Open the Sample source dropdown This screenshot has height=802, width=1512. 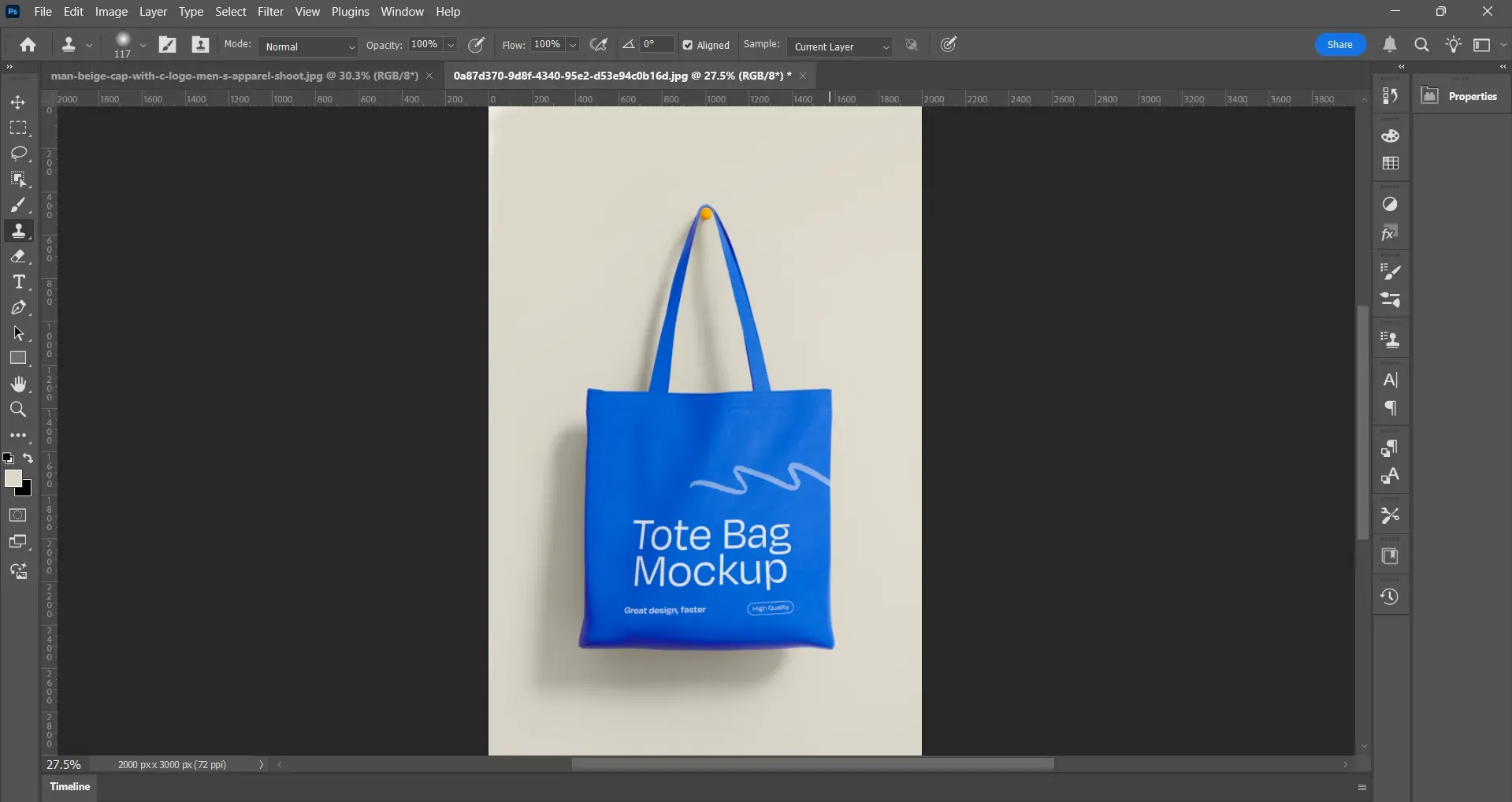[x=839, y=46]
